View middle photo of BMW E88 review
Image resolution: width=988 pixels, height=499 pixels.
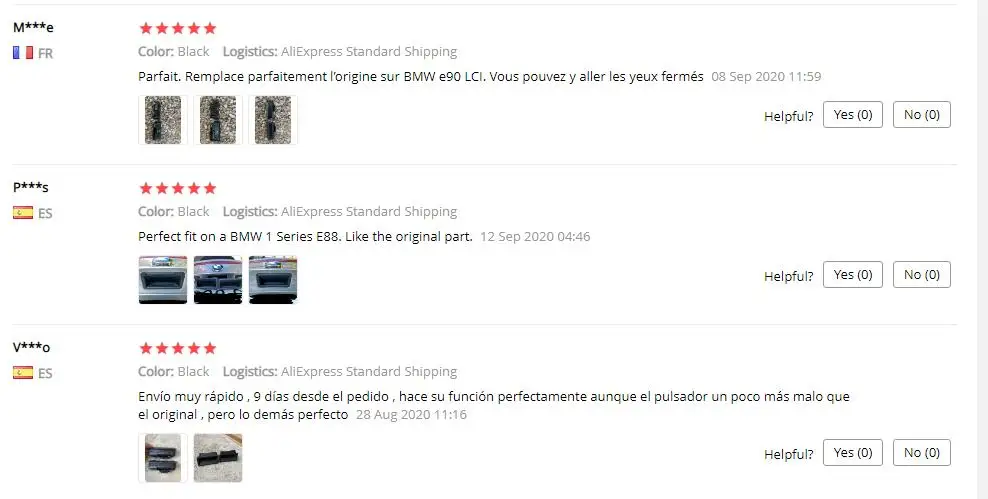(218, 280)
